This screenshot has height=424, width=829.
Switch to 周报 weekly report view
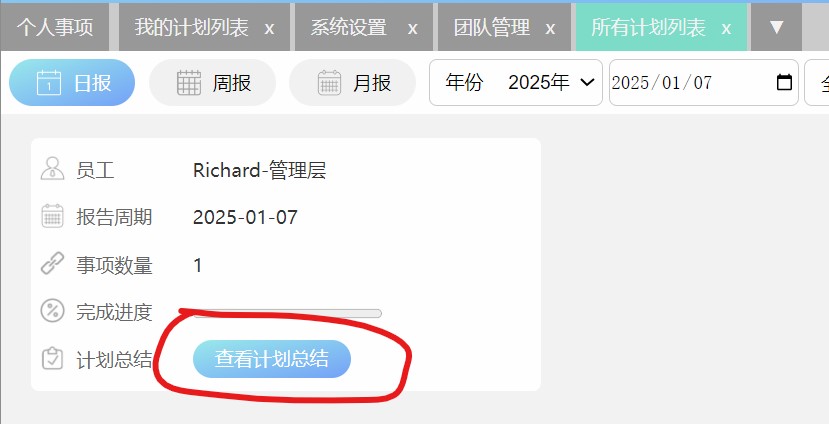point(213,82)
